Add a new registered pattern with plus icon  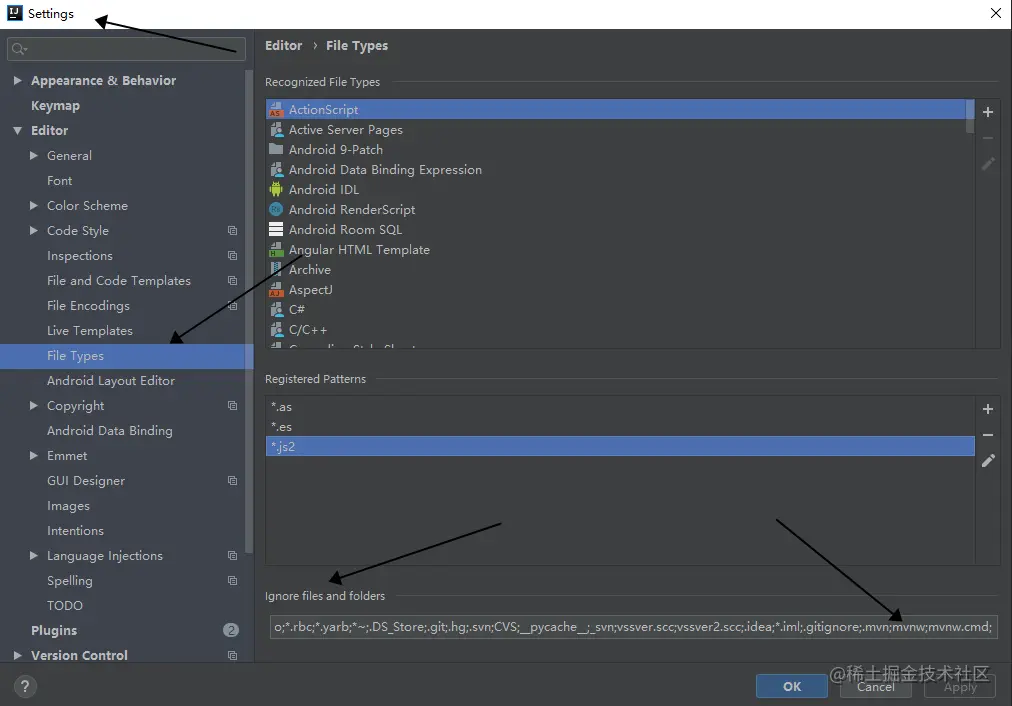(x=987, y=409)
